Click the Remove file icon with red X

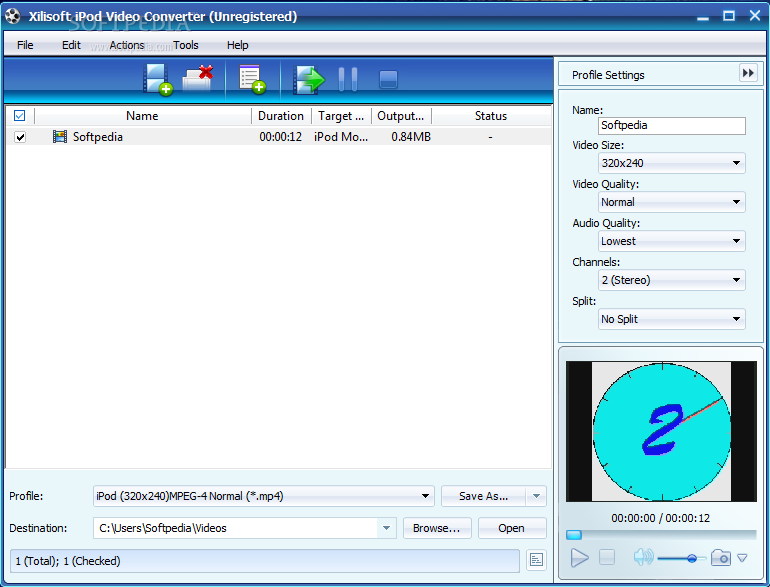tap(198, 79)
